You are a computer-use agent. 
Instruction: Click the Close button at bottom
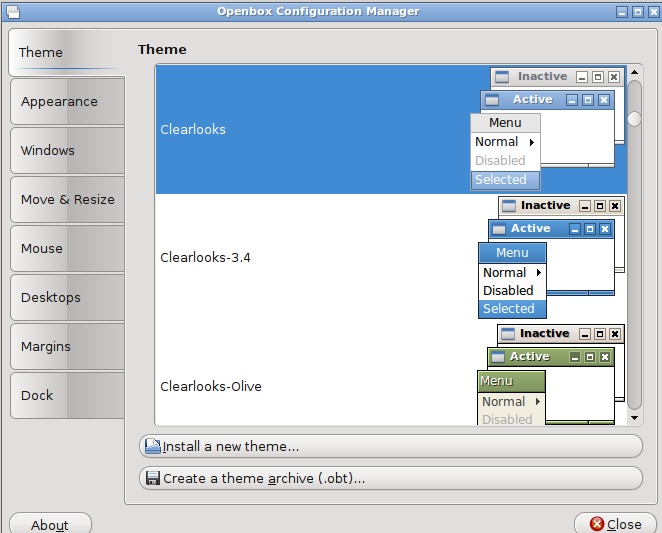(x=616, y=523)
